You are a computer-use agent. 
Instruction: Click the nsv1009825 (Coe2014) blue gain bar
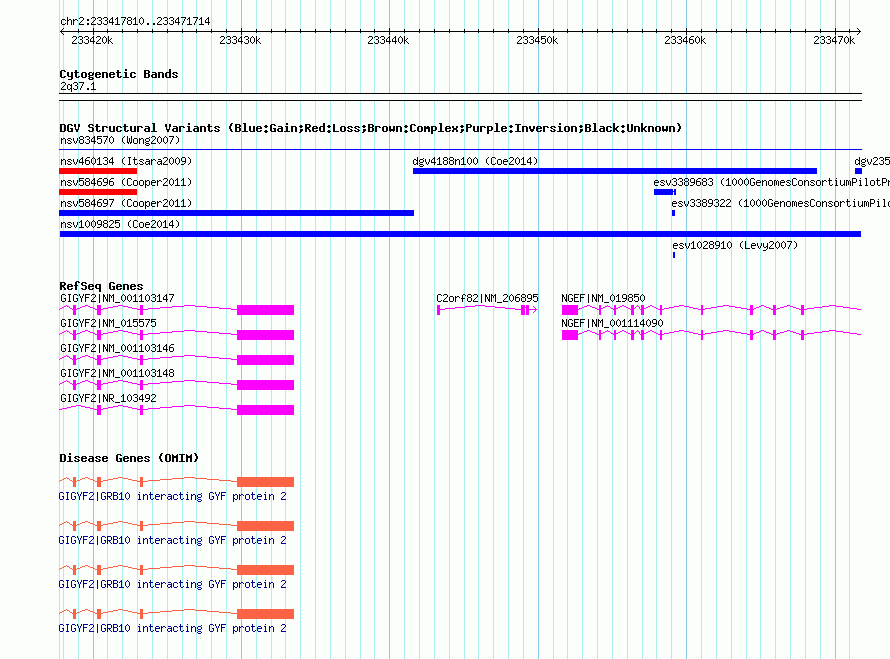pyautogui.click(x=460, y=234)
